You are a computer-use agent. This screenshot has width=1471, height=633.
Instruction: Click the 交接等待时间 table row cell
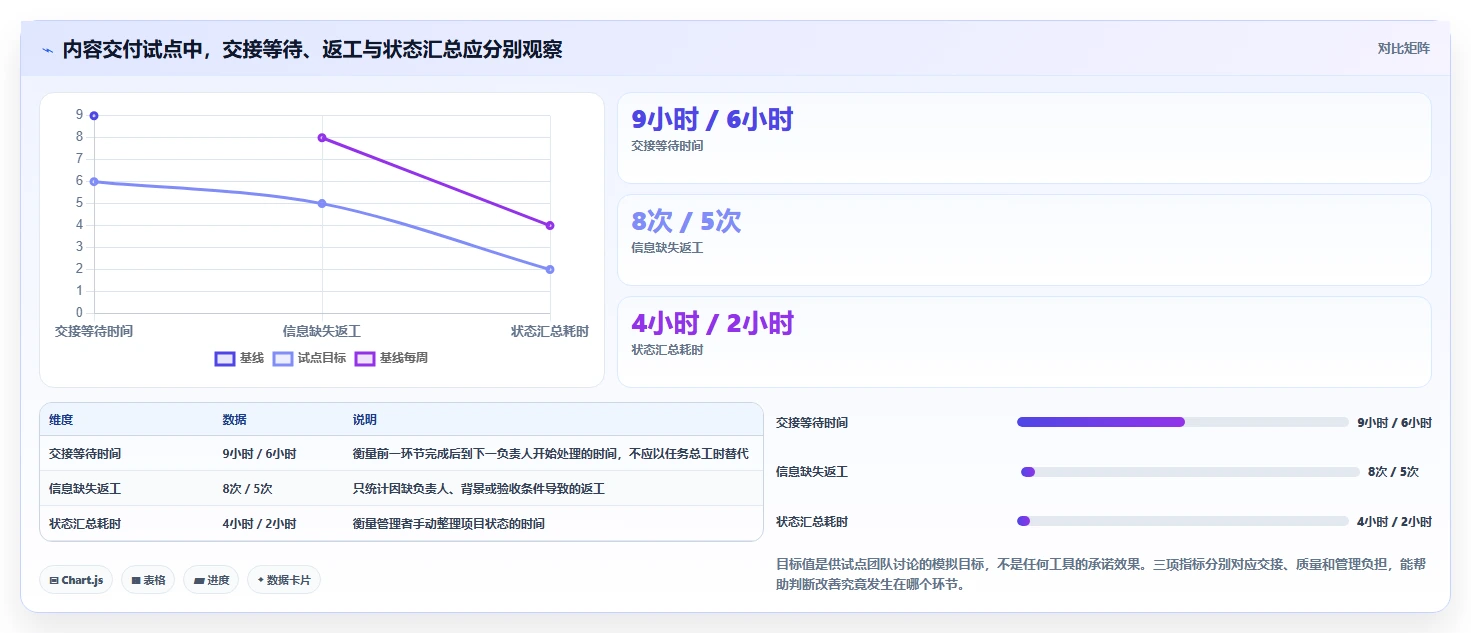[85, 454]
